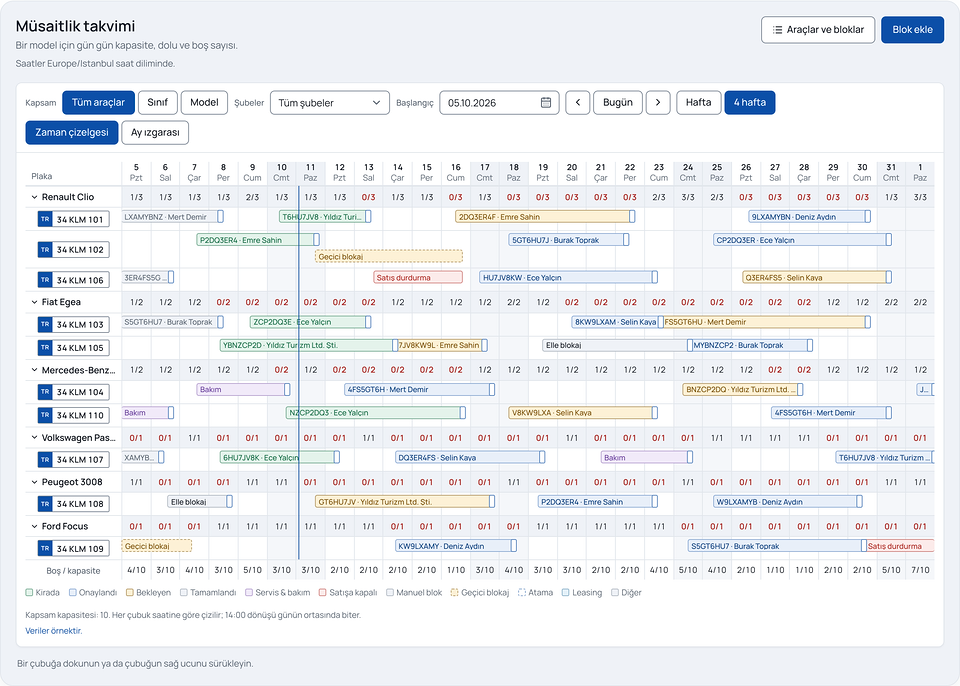Click the Blok ekle button
Image resolution: width=960 pixels, height=686 pixels.
click(912, 29)
